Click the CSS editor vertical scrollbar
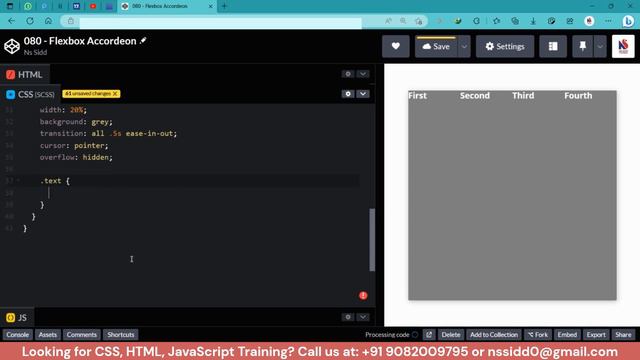This screenshot has height=360, width=640. (372, 240)
